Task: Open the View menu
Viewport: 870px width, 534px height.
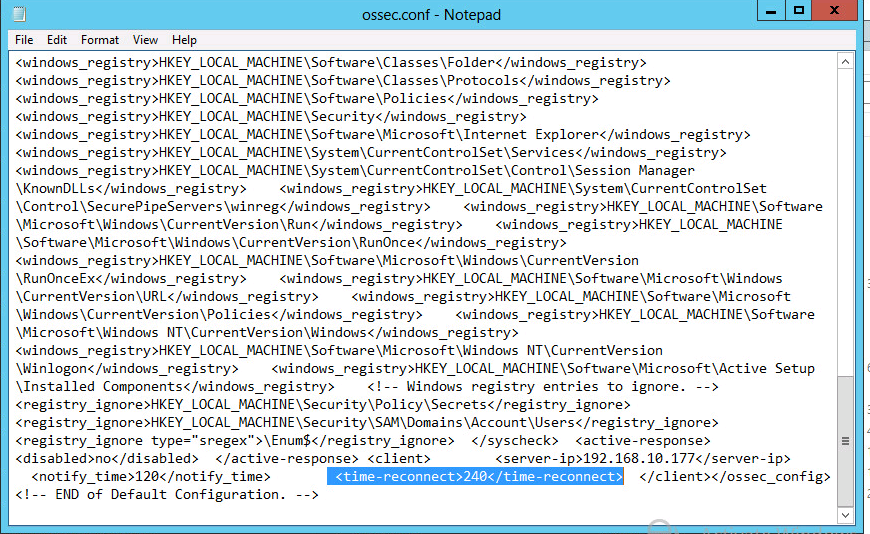Action: click(x=146, y=40)
